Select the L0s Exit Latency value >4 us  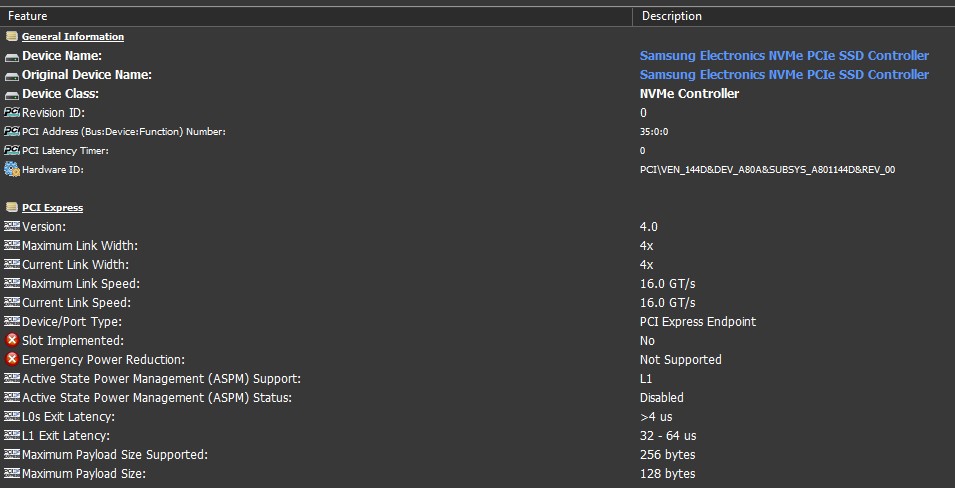(655, 417)
